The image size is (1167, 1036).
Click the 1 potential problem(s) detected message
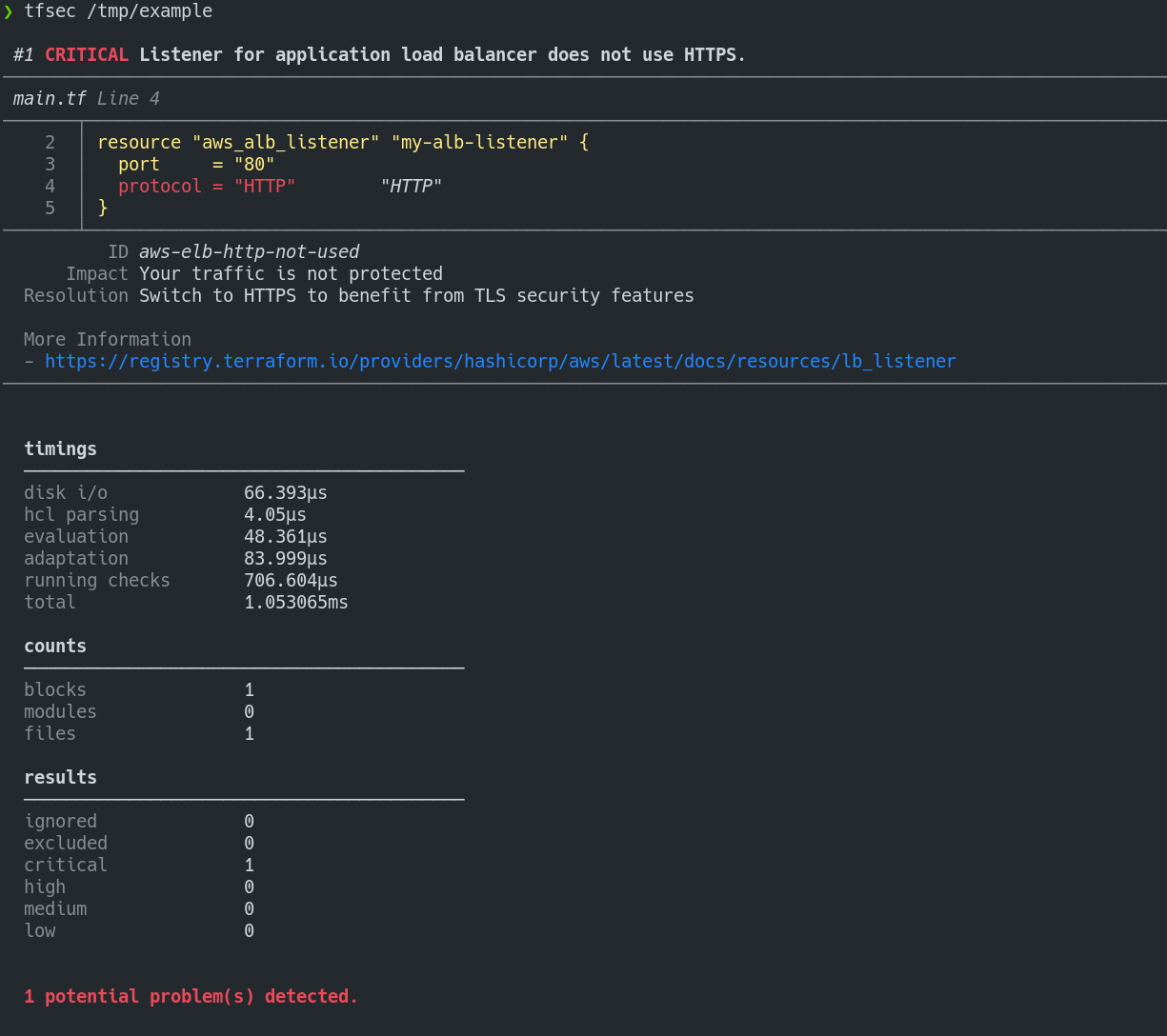[x=190, y=996]
